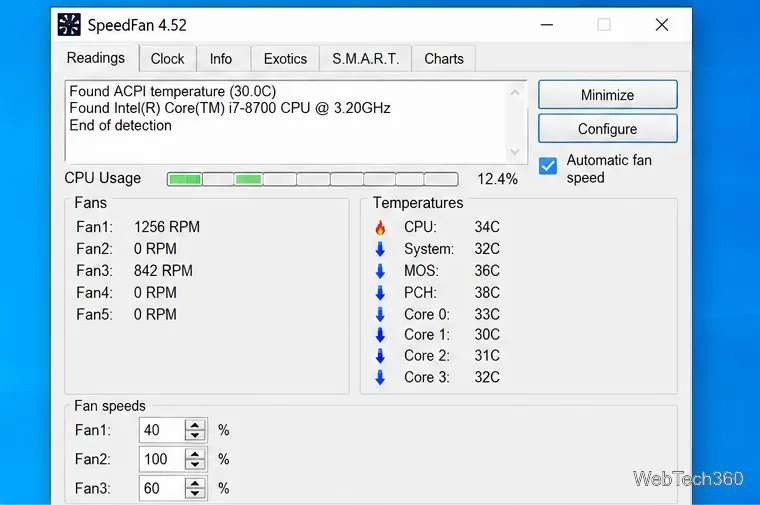The image size is (760, 505).
Task: Show the Charts tab
Action: (443, 59)
